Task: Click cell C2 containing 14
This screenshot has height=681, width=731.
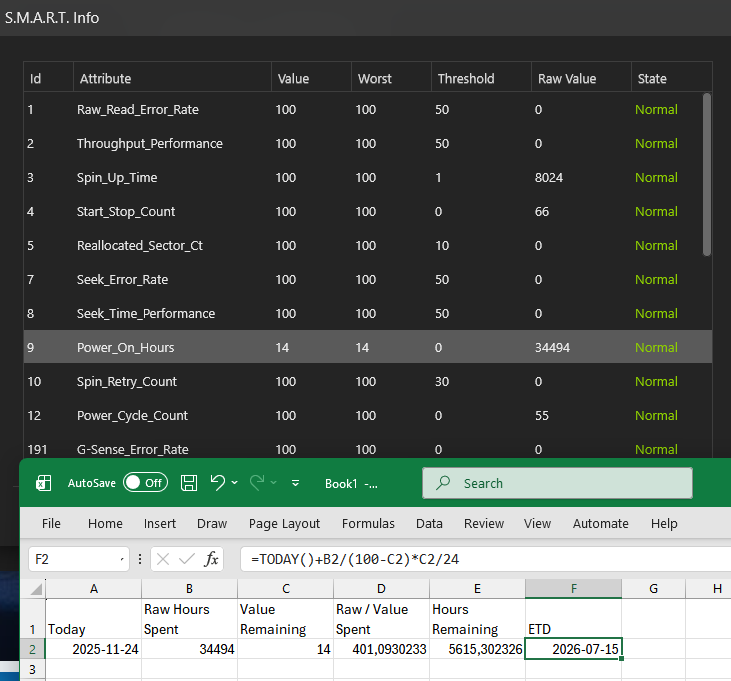Action: click(x=286, y=649)
